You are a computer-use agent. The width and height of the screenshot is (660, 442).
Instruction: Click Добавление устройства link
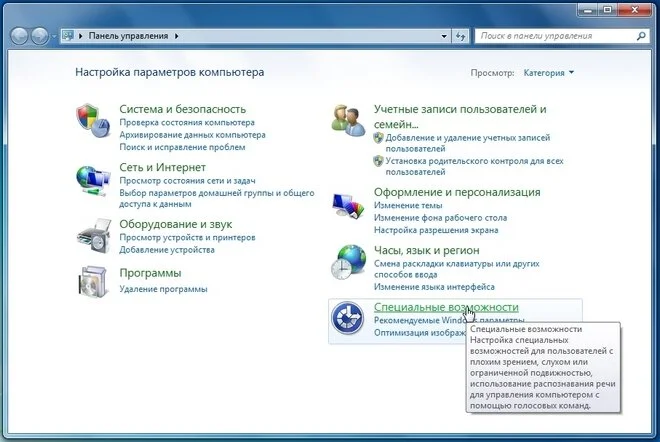coord(167,250)
